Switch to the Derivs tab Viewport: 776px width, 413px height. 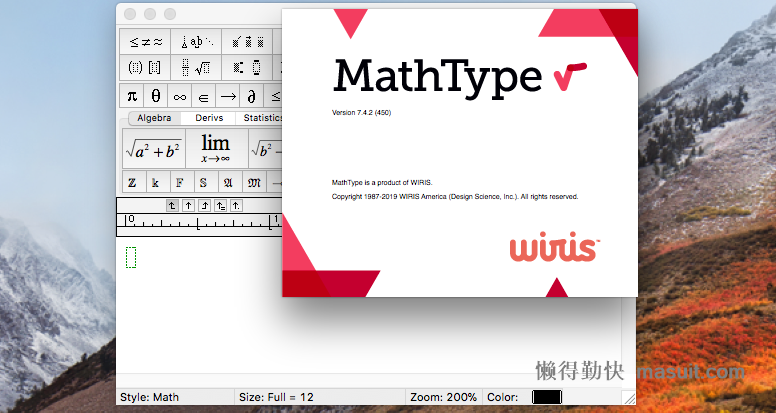point(209,118)
